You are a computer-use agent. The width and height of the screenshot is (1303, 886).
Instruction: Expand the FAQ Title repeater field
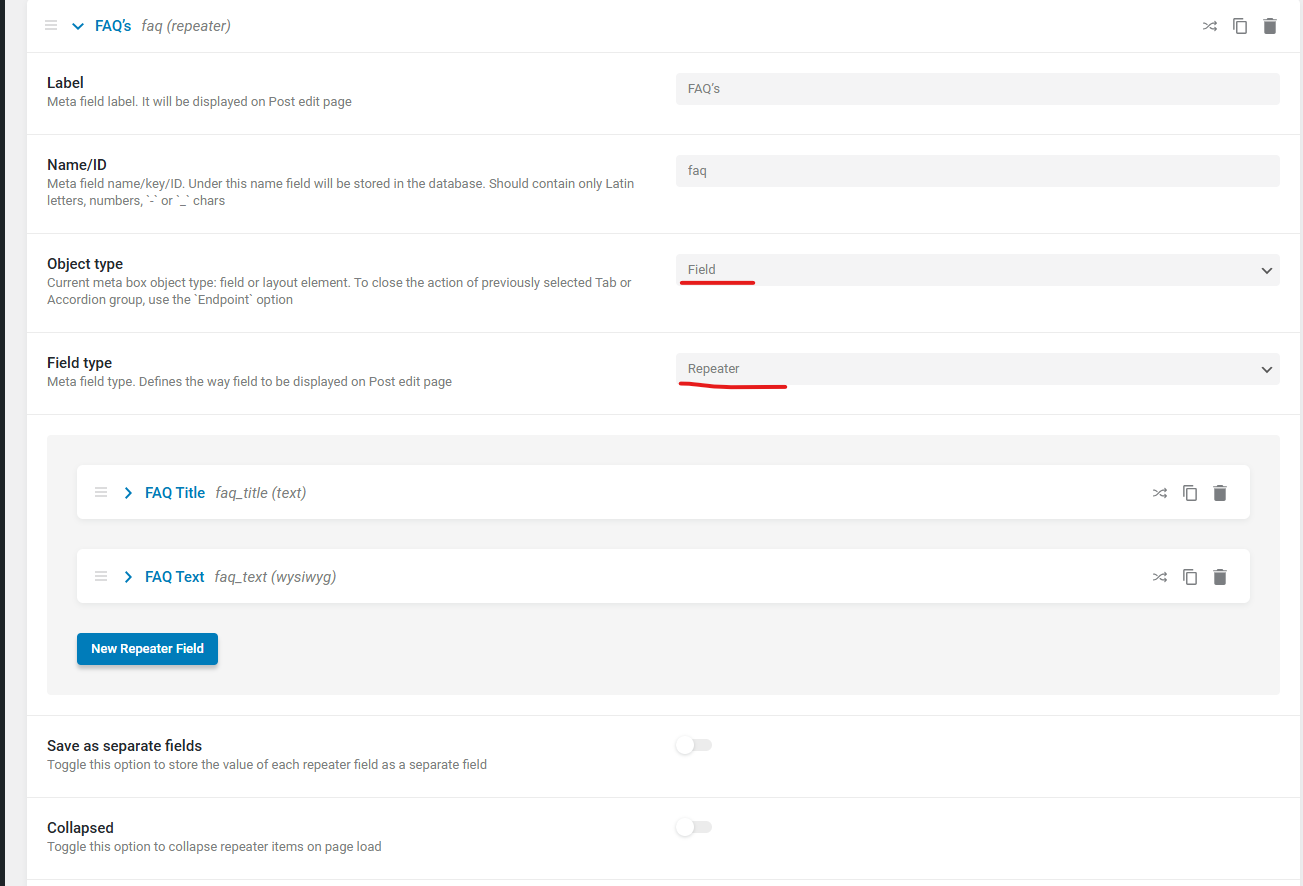(x=128, y=493)
